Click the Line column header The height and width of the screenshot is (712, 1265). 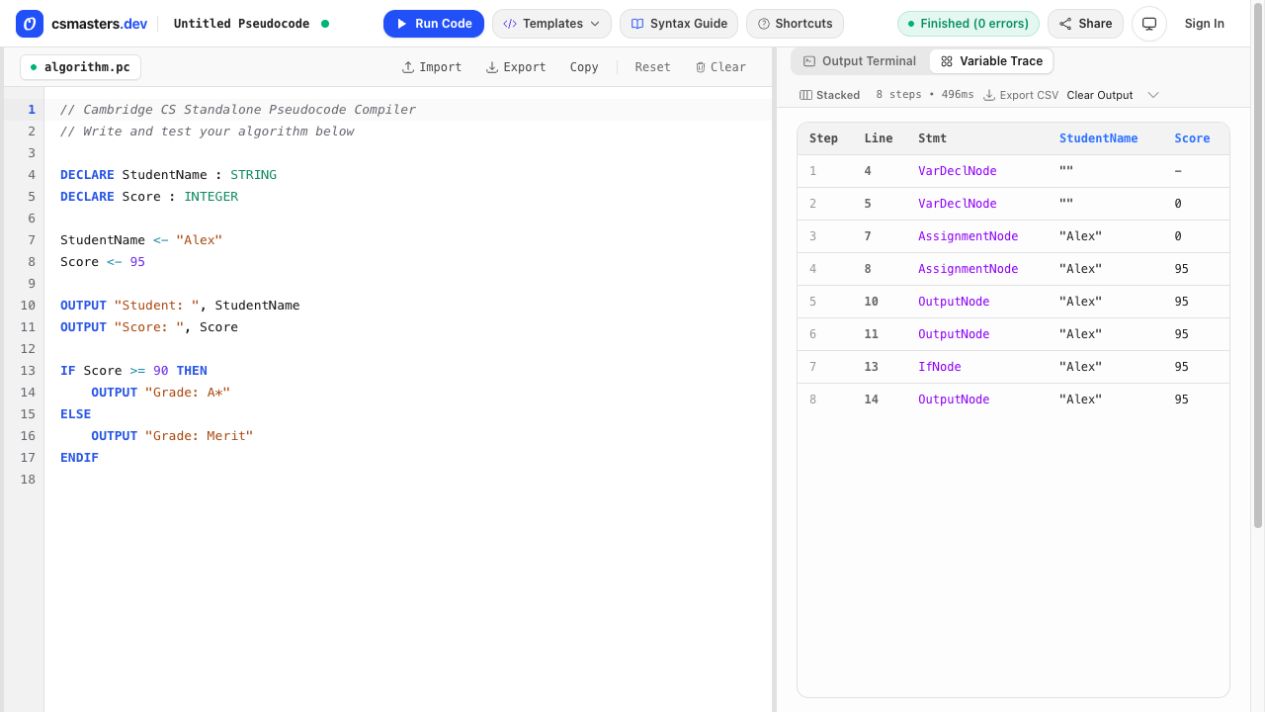point(878,138)
